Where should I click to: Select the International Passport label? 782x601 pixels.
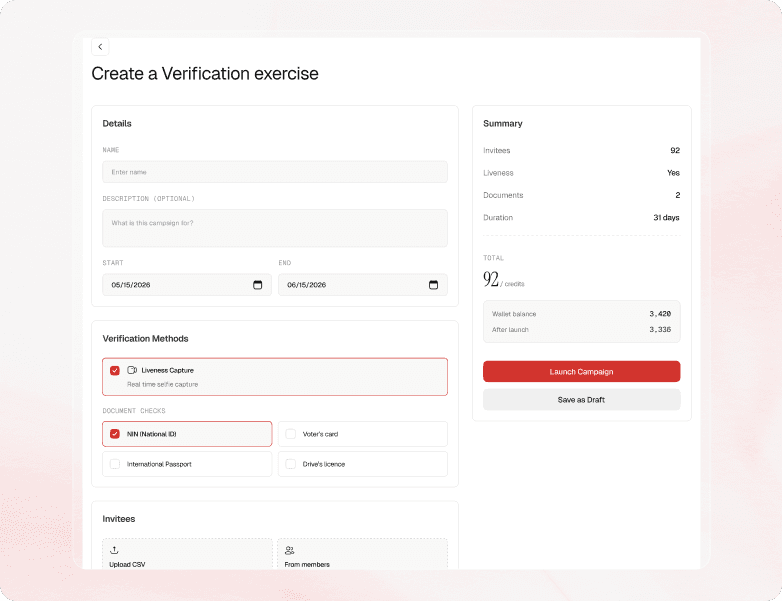(x=159, y=464)
